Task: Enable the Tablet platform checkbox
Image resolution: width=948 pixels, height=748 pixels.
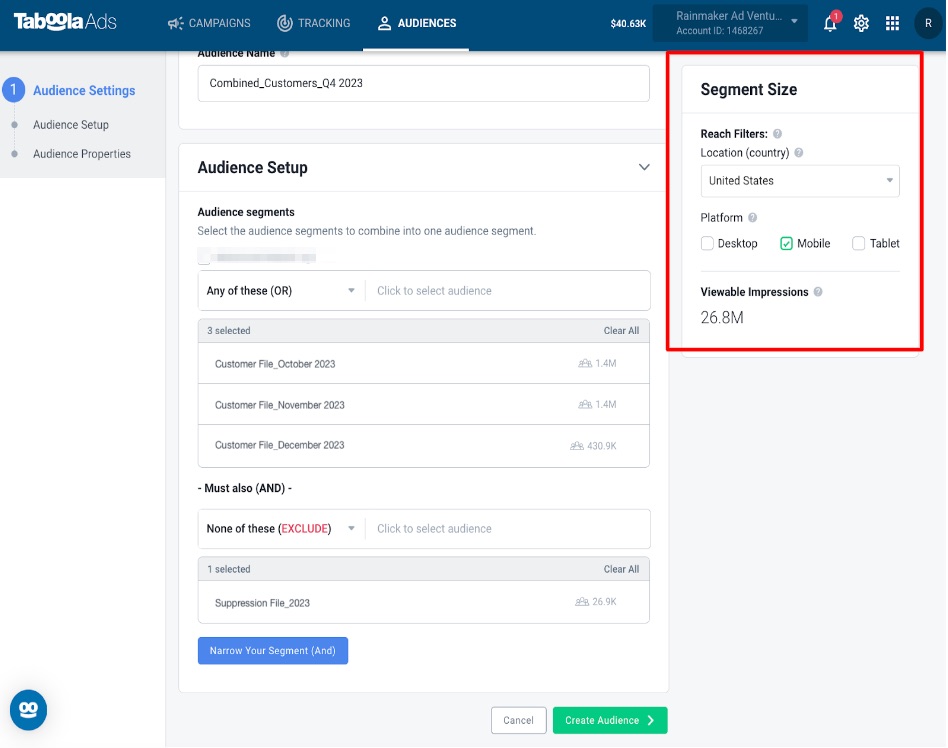Action: coord(859,243)
